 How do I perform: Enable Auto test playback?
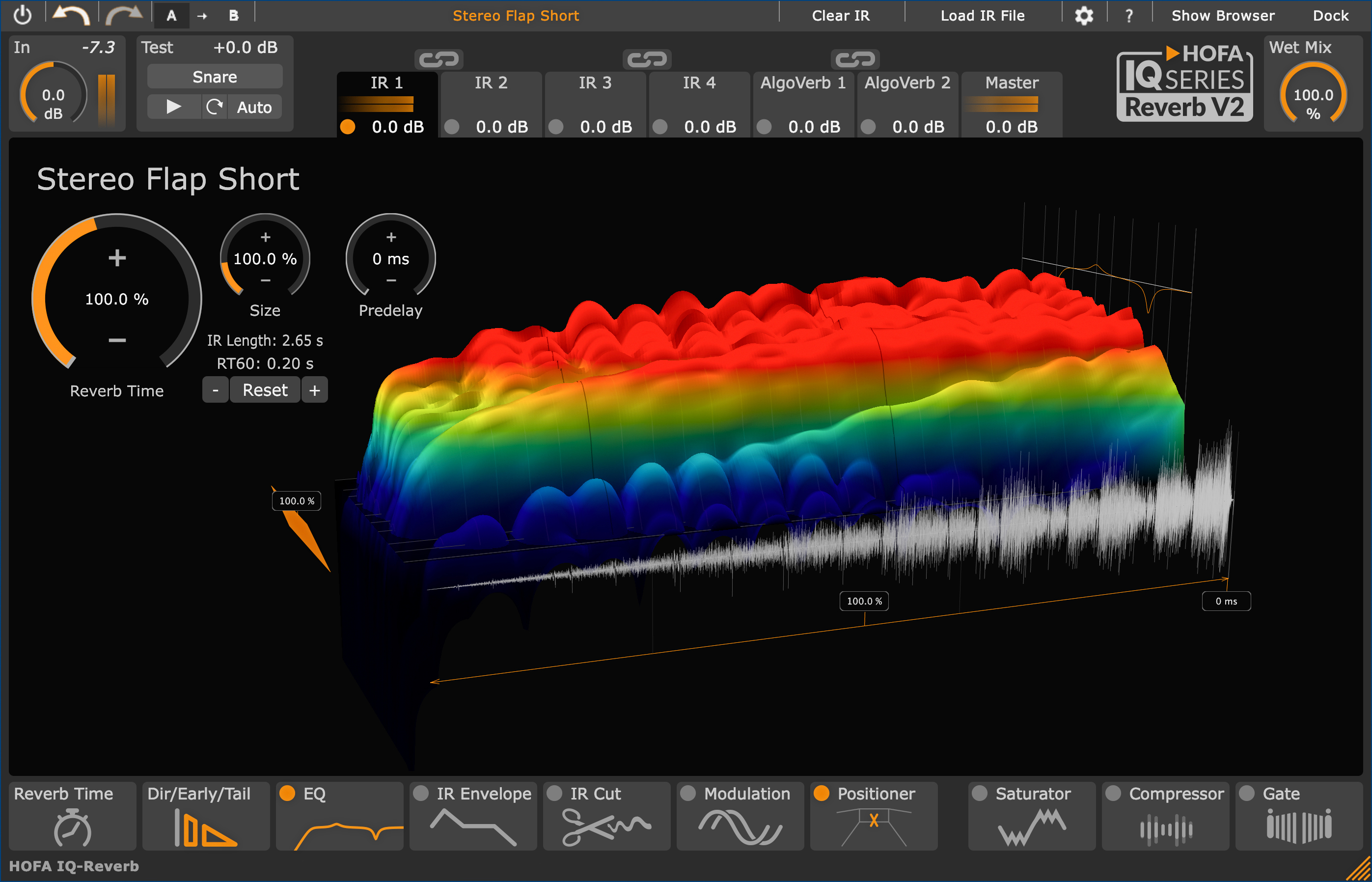(254, 107)
